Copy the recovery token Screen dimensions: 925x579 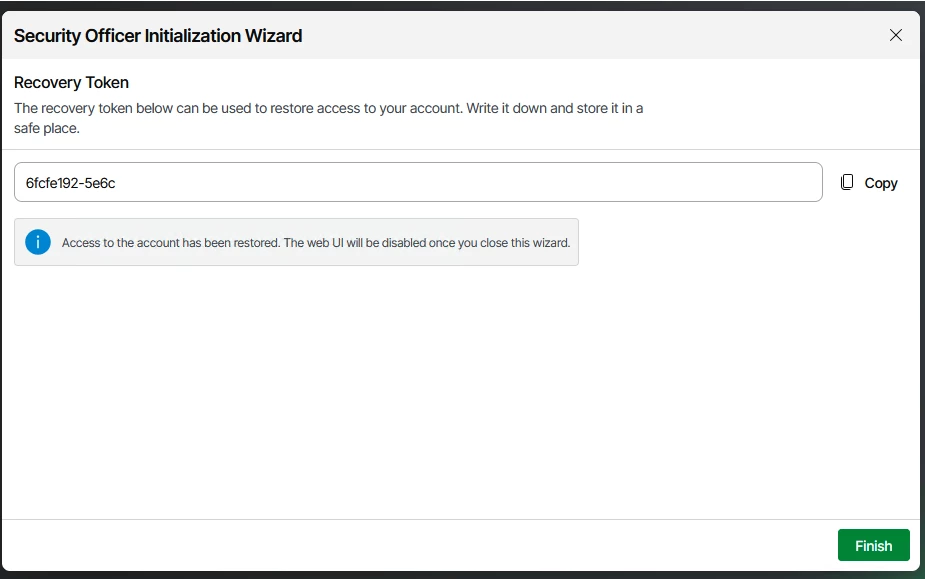(869, 183)
